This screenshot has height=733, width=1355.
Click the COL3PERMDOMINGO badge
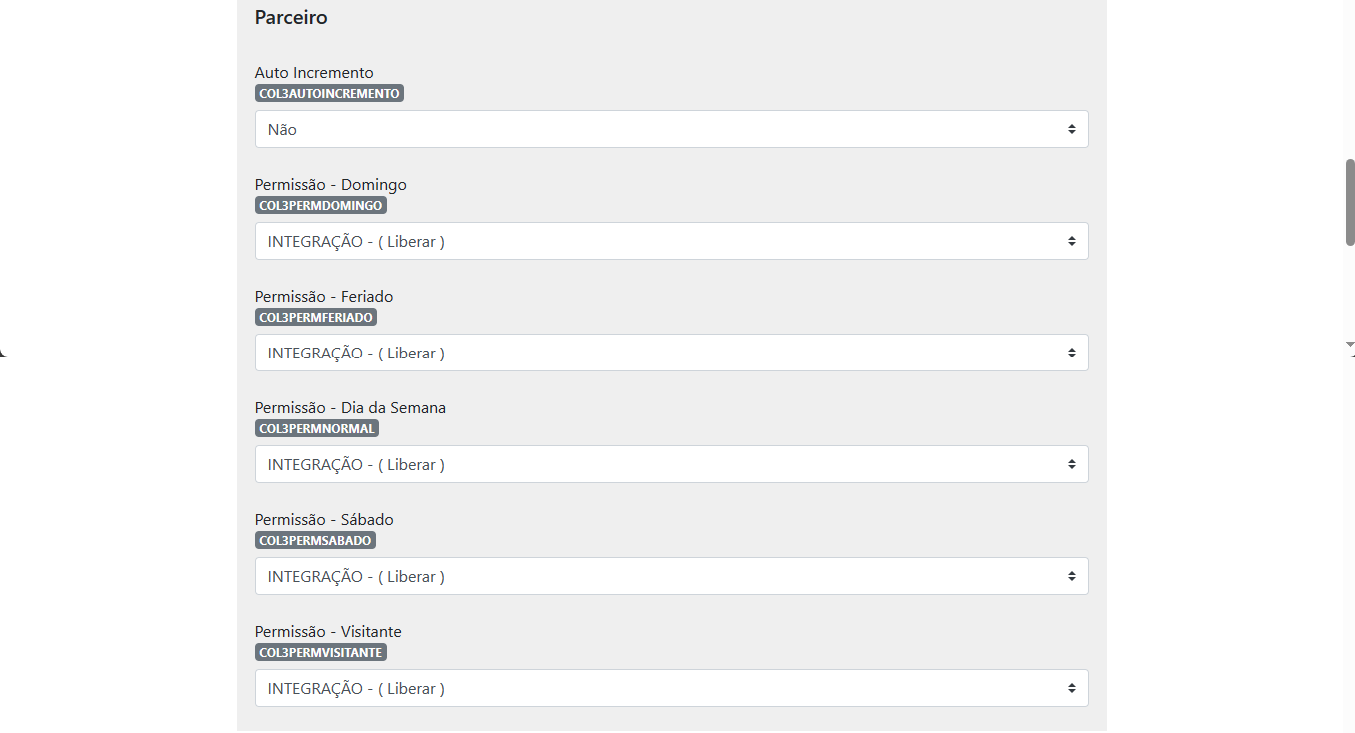point(320,205)
